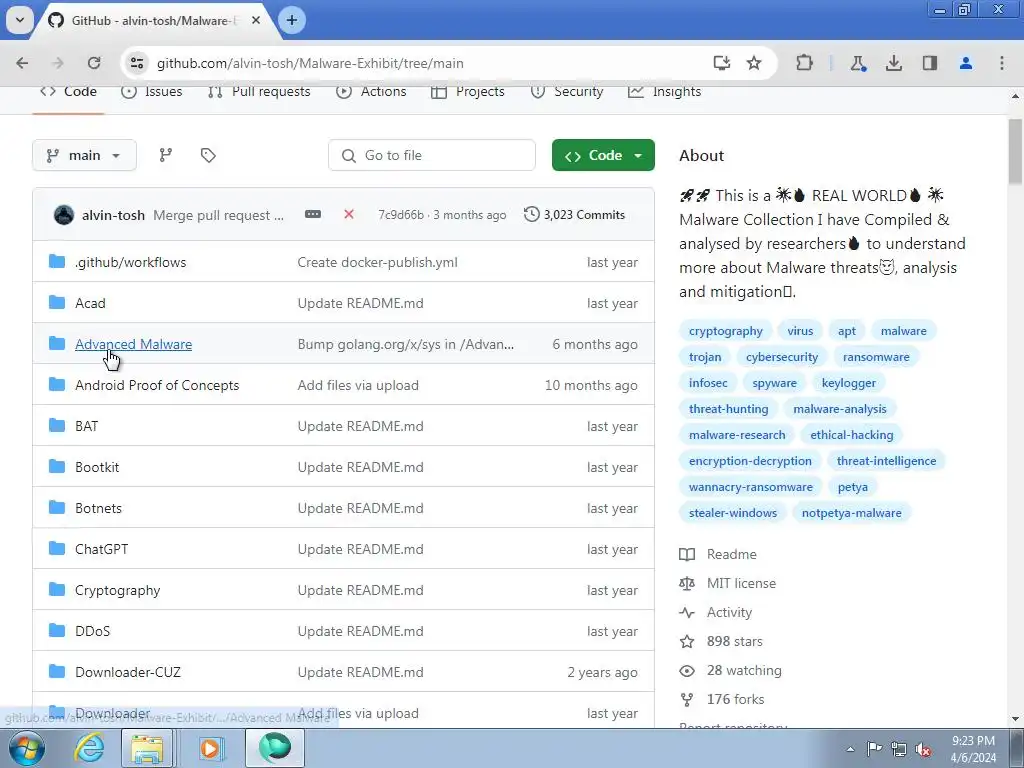Screen dimensions: 1024x768
Task: Open the Downloads icon in toolbar
Action: pos(894,63)
